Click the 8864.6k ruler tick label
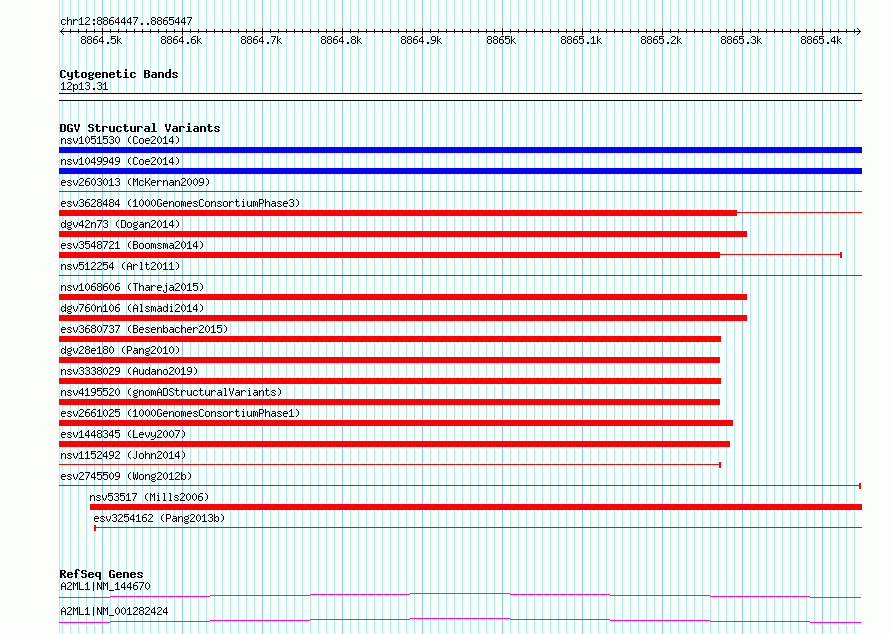The width and height of the screenshot is (890, 634). coord(181,40)
